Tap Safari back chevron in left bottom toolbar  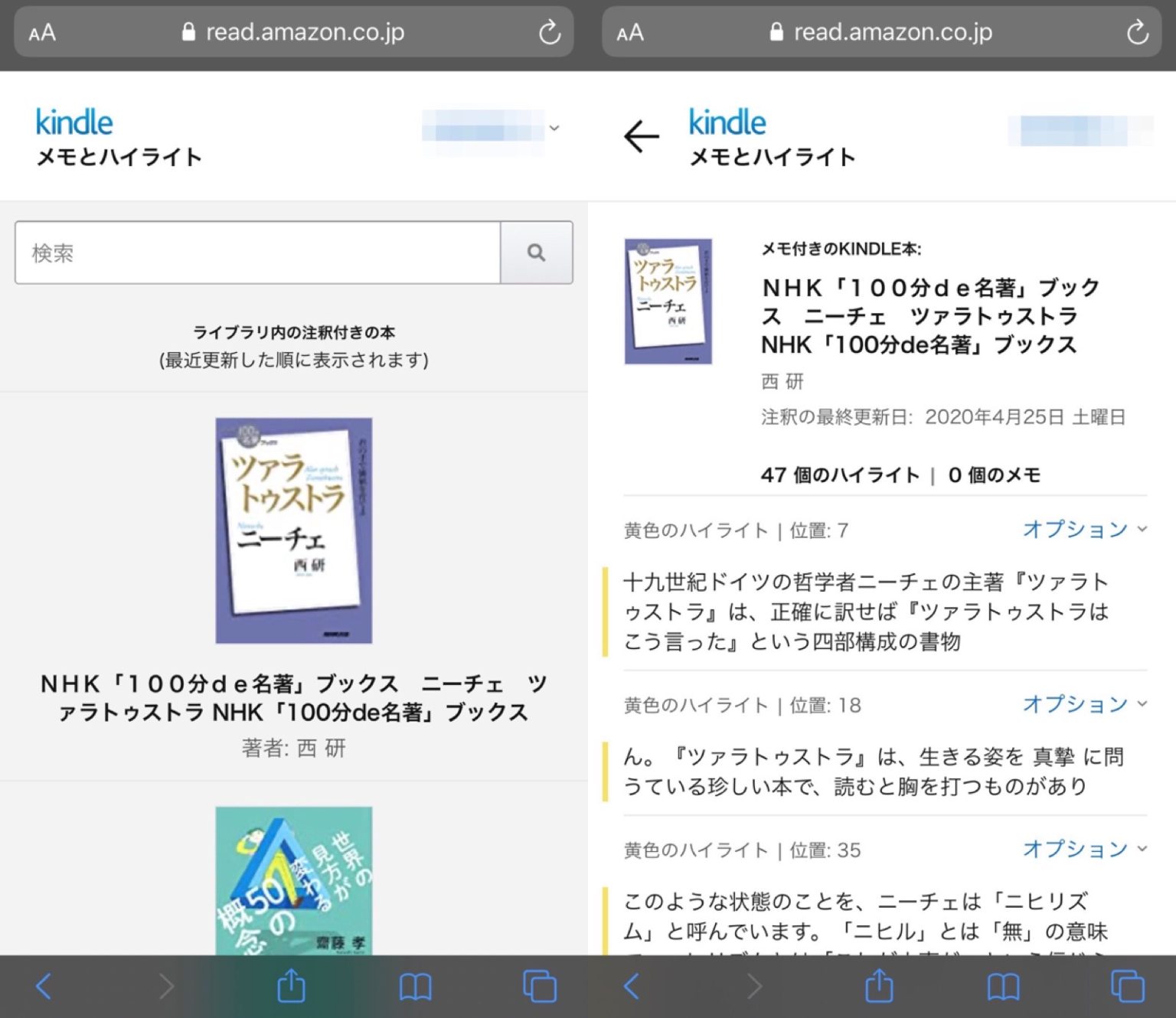(44, 986)
